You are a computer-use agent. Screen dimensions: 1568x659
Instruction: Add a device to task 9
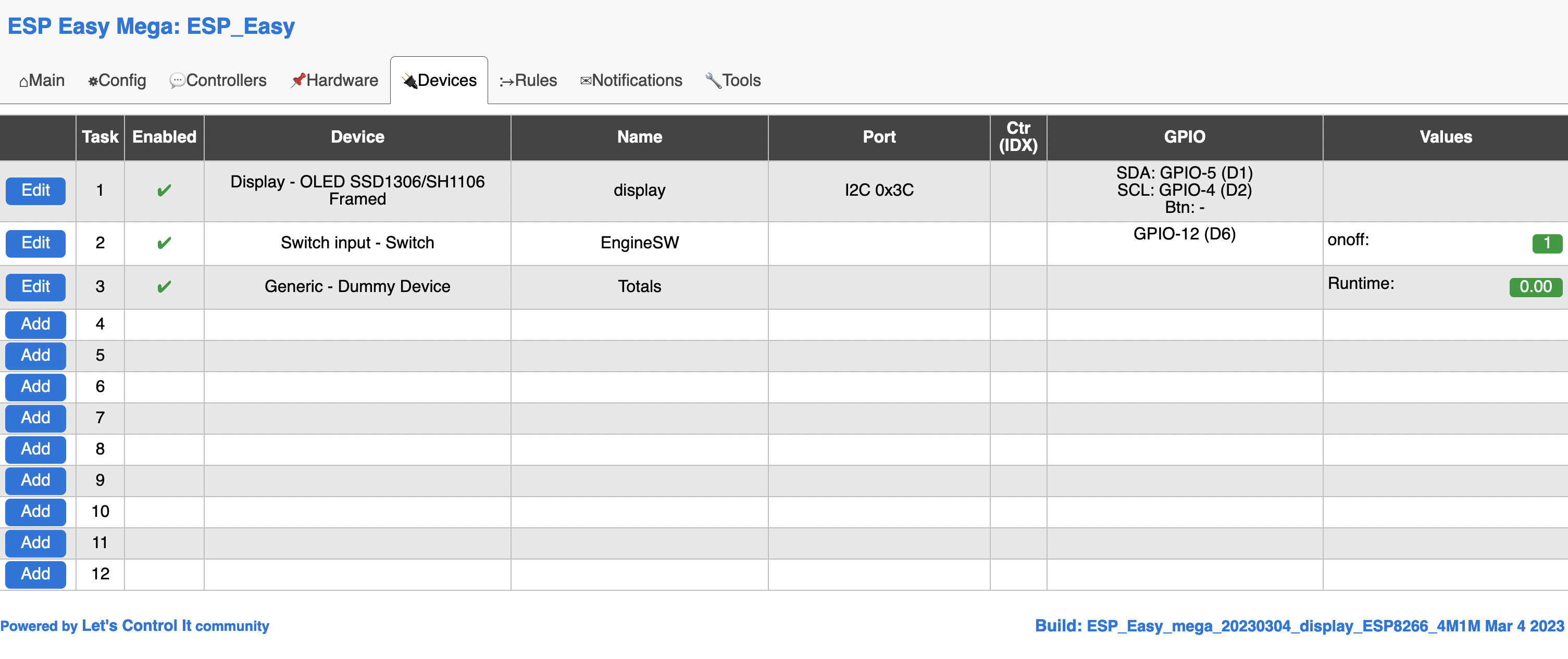pos(36,480)
